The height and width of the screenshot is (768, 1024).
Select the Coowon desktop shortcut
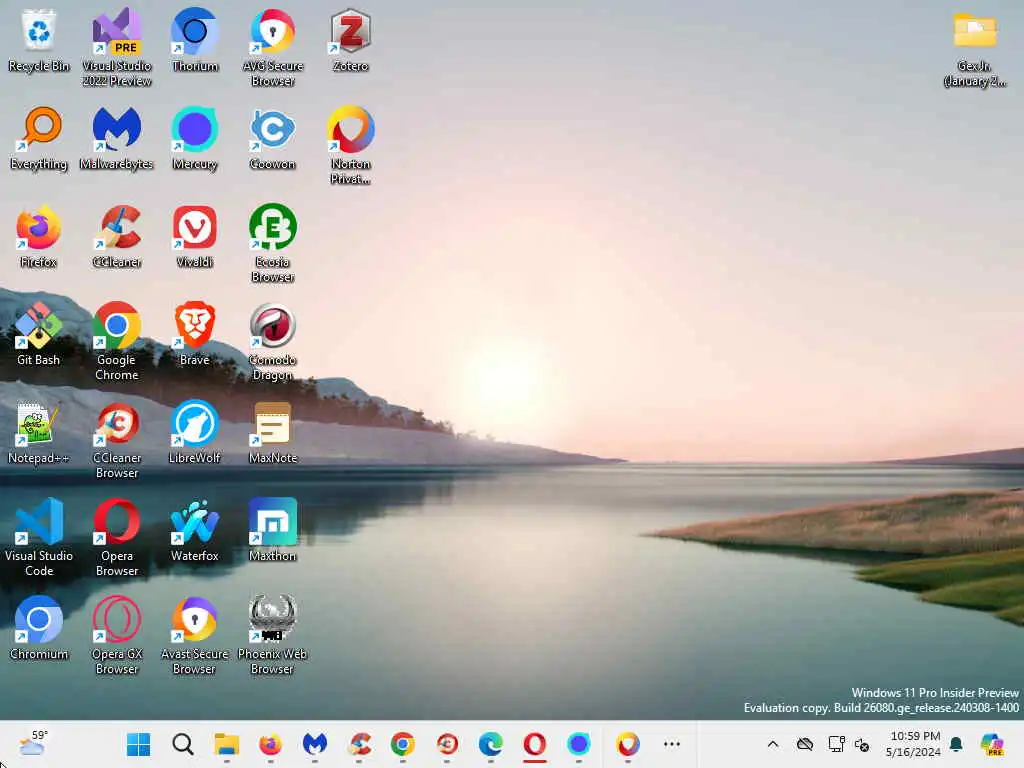(x=273, y=138)
